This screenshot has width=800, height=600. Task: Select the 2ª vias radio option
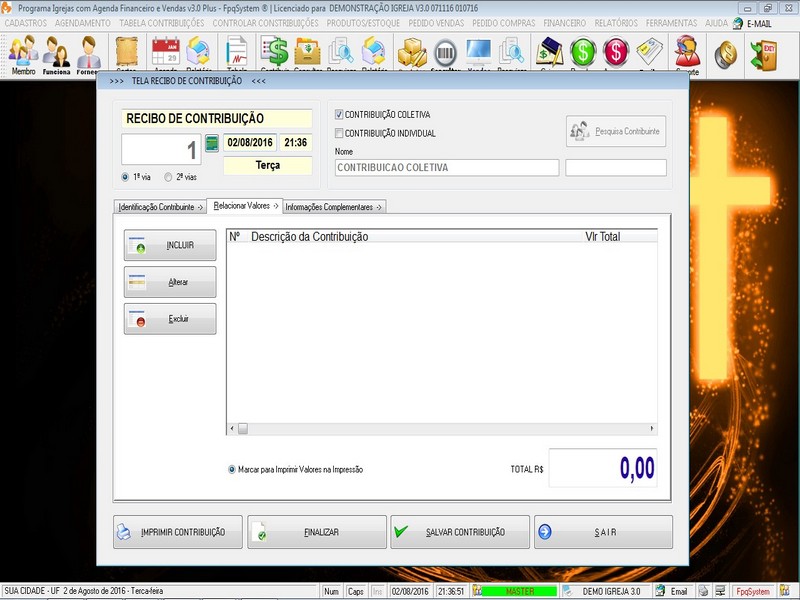[168, 177]
